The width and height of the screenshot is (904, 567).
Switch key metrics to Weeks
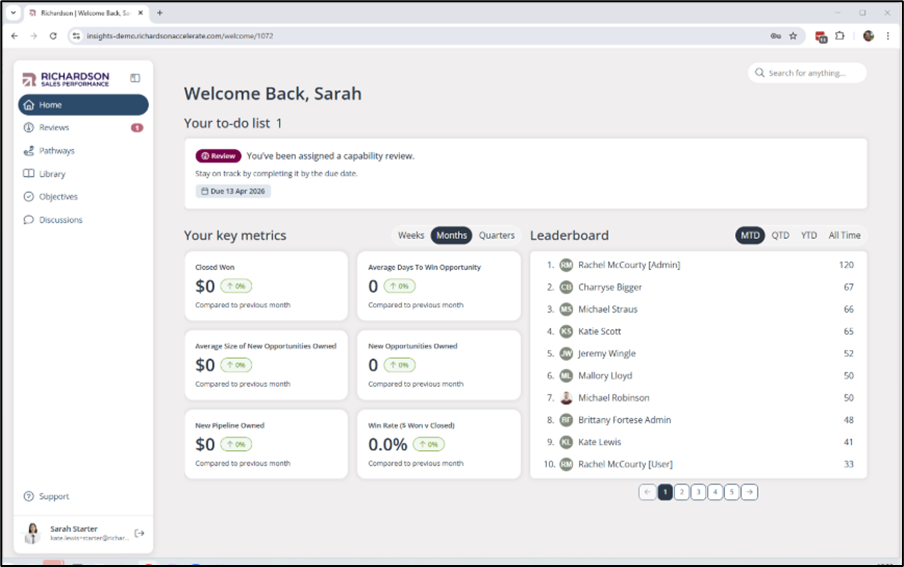(410, 235)
